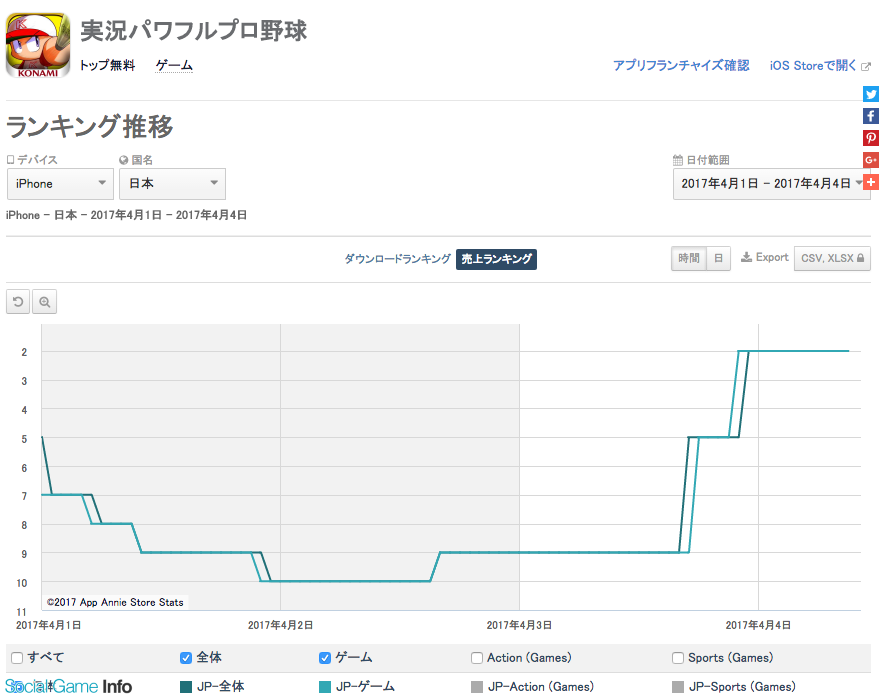The image size is (886, 699).
Task: Uncheck the ゲーム checkbox
Action: click(325, 658)
